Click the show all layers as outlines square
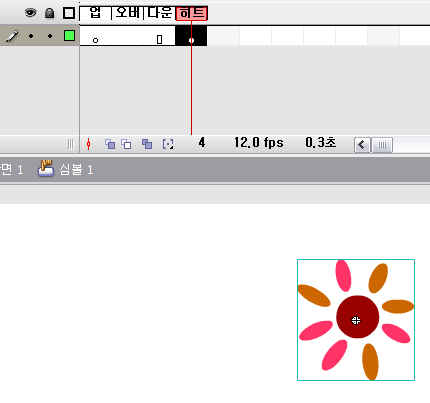 [x=69, y=13]
